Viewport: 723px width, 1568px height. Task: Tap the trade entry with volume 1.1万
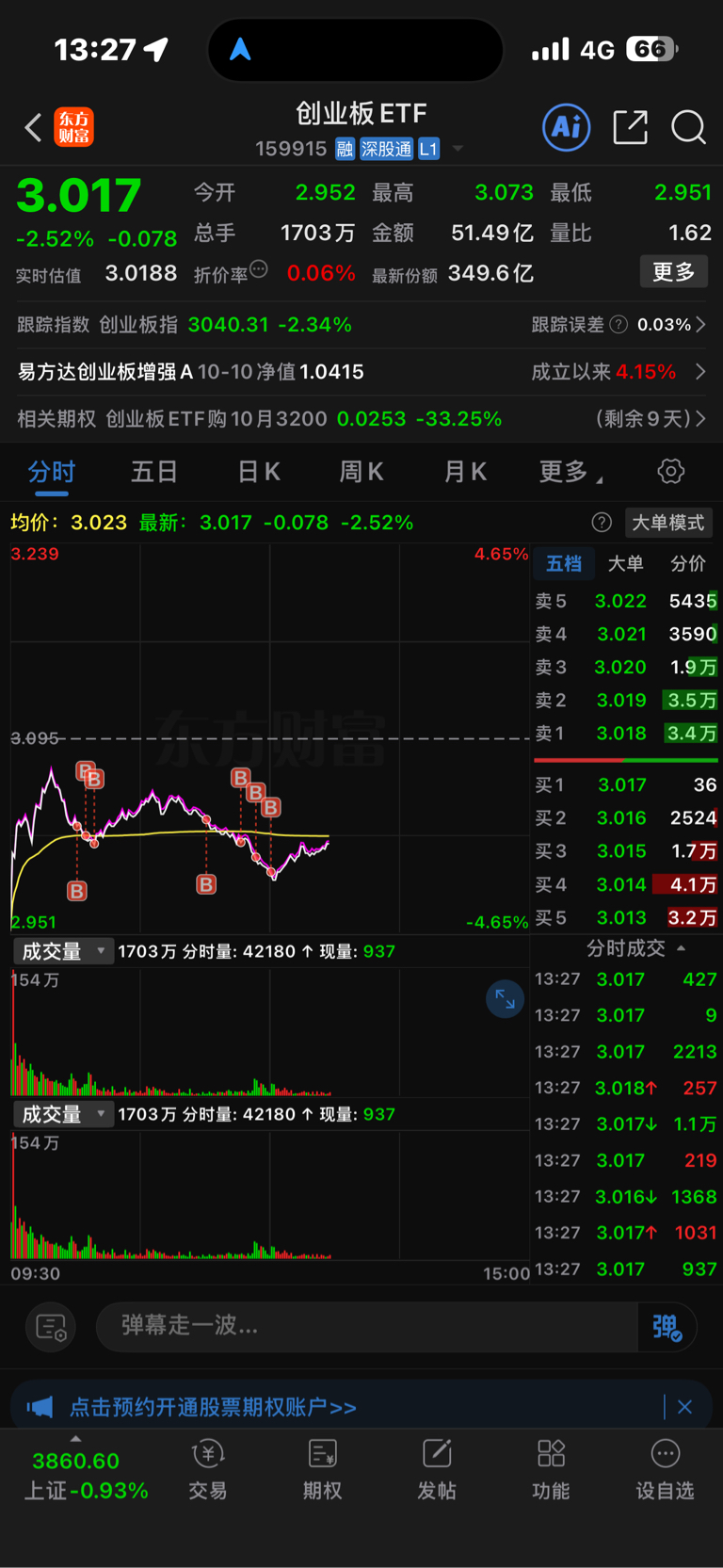[x=626, y=1124]
